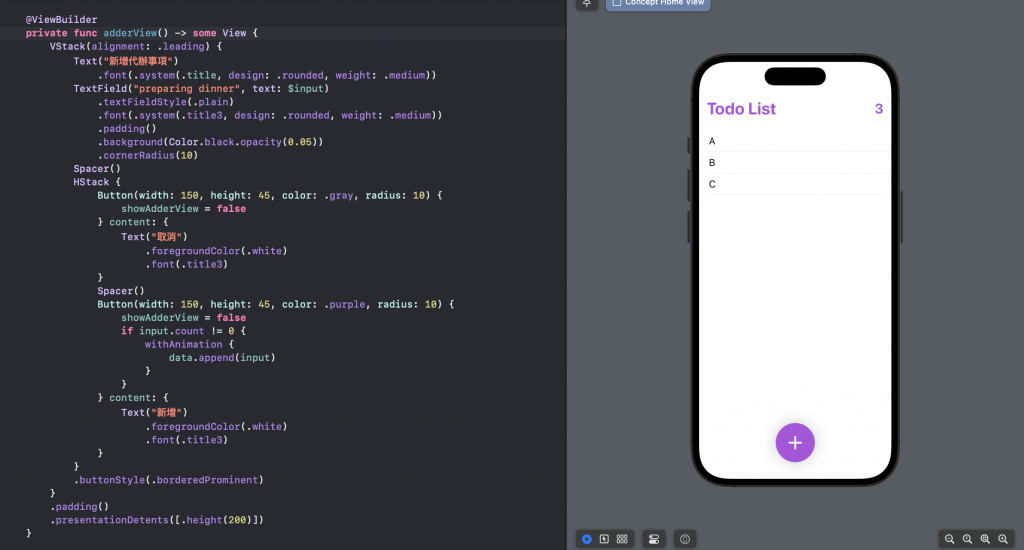Viewport: 1024px width, 550px height.
Task: Click the pin preview icon
Action: [586, 3]
